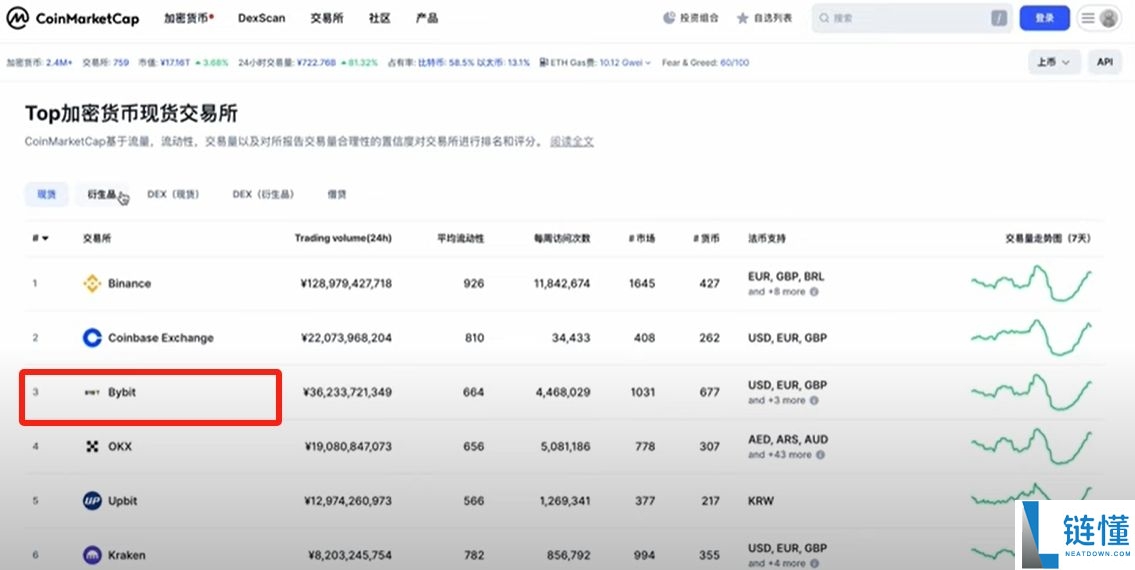Click the Upbit logo icon

[92, 500]
